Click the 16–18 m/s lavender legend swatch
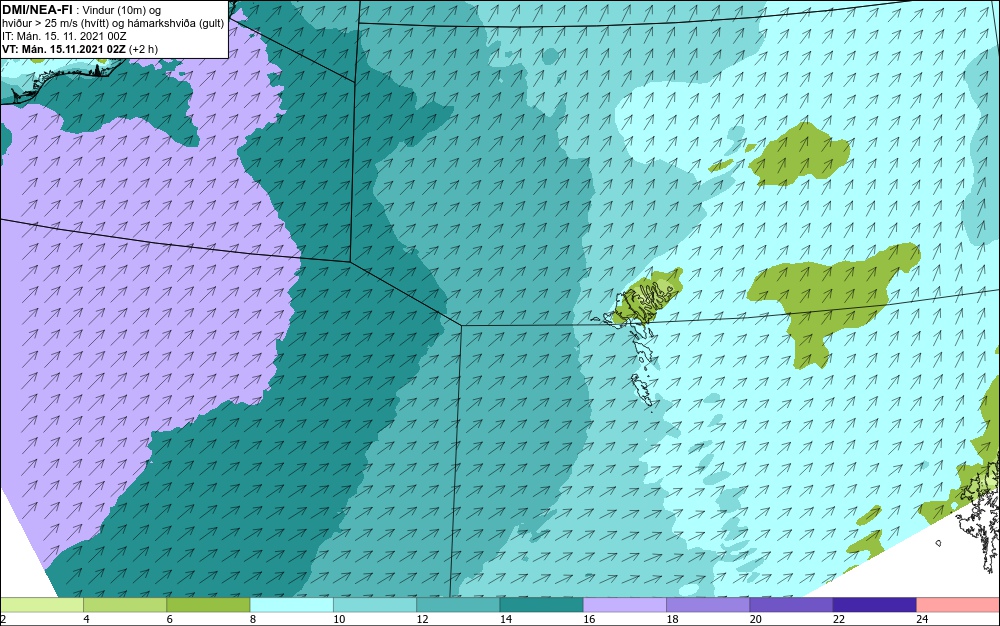This screenshot has height=626, width=1000. [x=625, y=604]
